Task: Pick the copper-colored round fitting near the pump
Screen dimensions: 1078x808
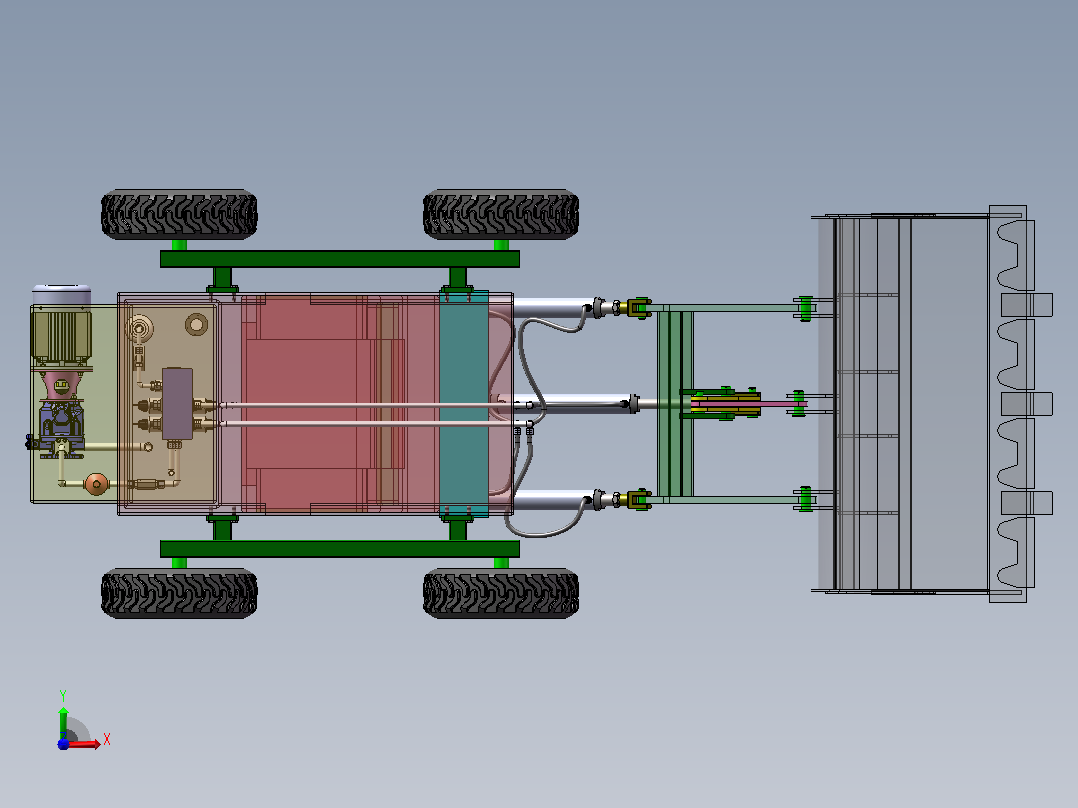Action: click(96, 484)
